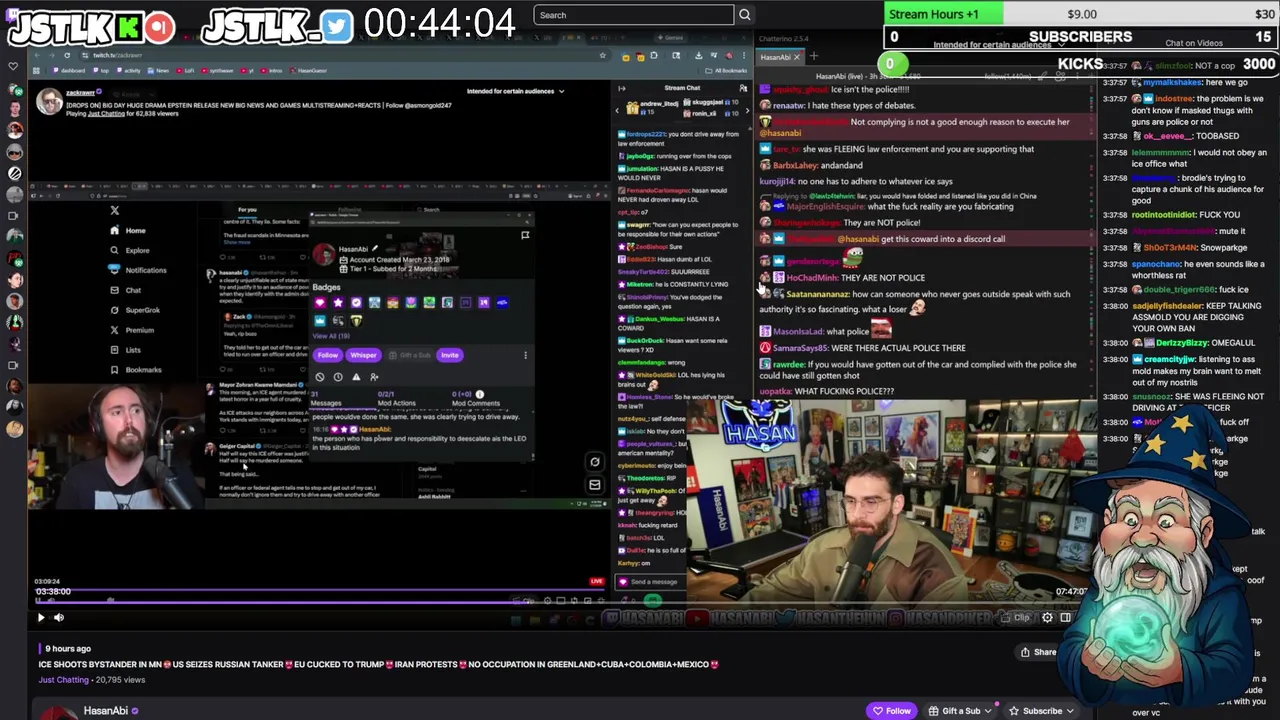Viewport: 1280px width, 720px height.
Task: Add a new Chatterino tab with plus
Action: 813,57
